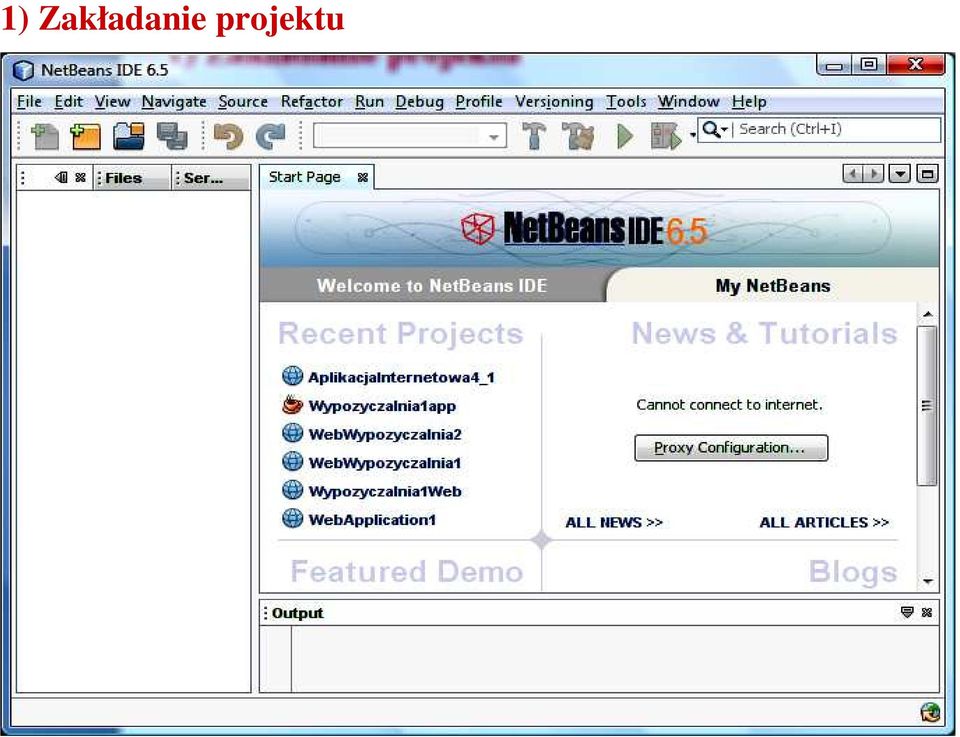Close the Output window
960x737 pixels.
tap(926, 612)
